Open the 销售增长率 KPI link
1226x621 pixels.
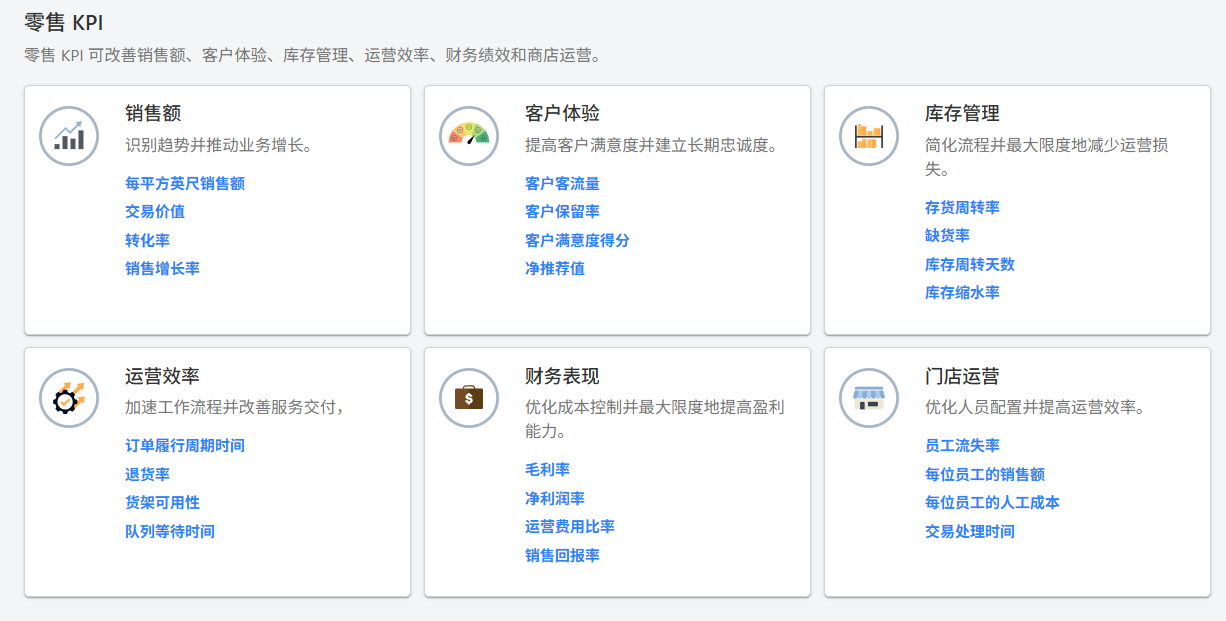click(x=161, y=268)
